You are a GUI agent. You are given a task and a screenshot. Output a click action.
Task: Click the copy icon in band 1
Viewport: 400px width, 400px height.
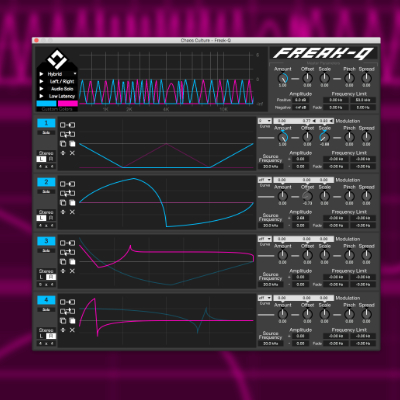click(63, 144)
